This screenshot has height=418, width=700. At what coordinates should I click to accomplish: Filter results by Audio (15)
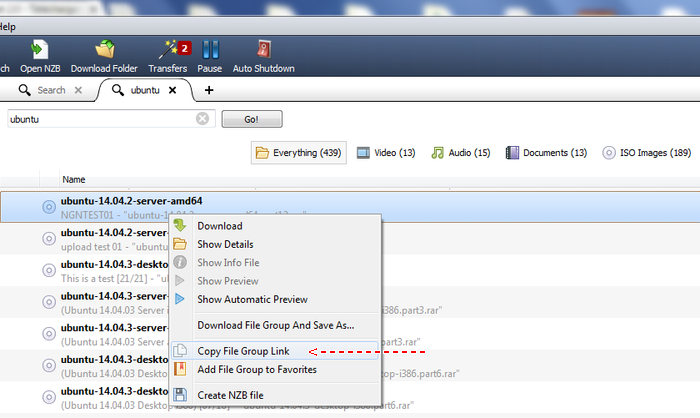pyautogui.click(x=461, y=153)
